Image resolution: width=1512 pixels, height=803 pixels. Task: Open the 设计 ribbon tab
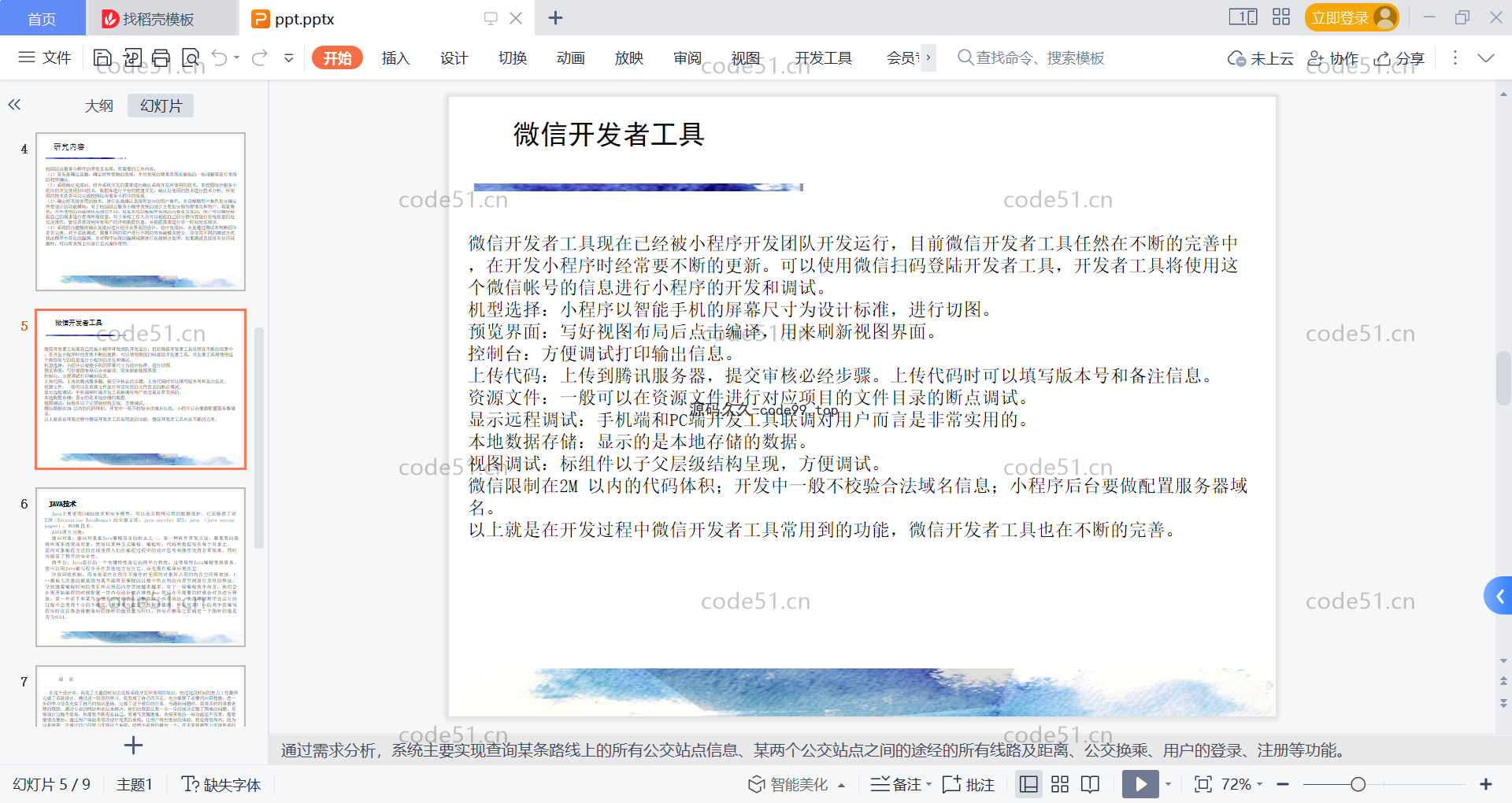(454, 57)
